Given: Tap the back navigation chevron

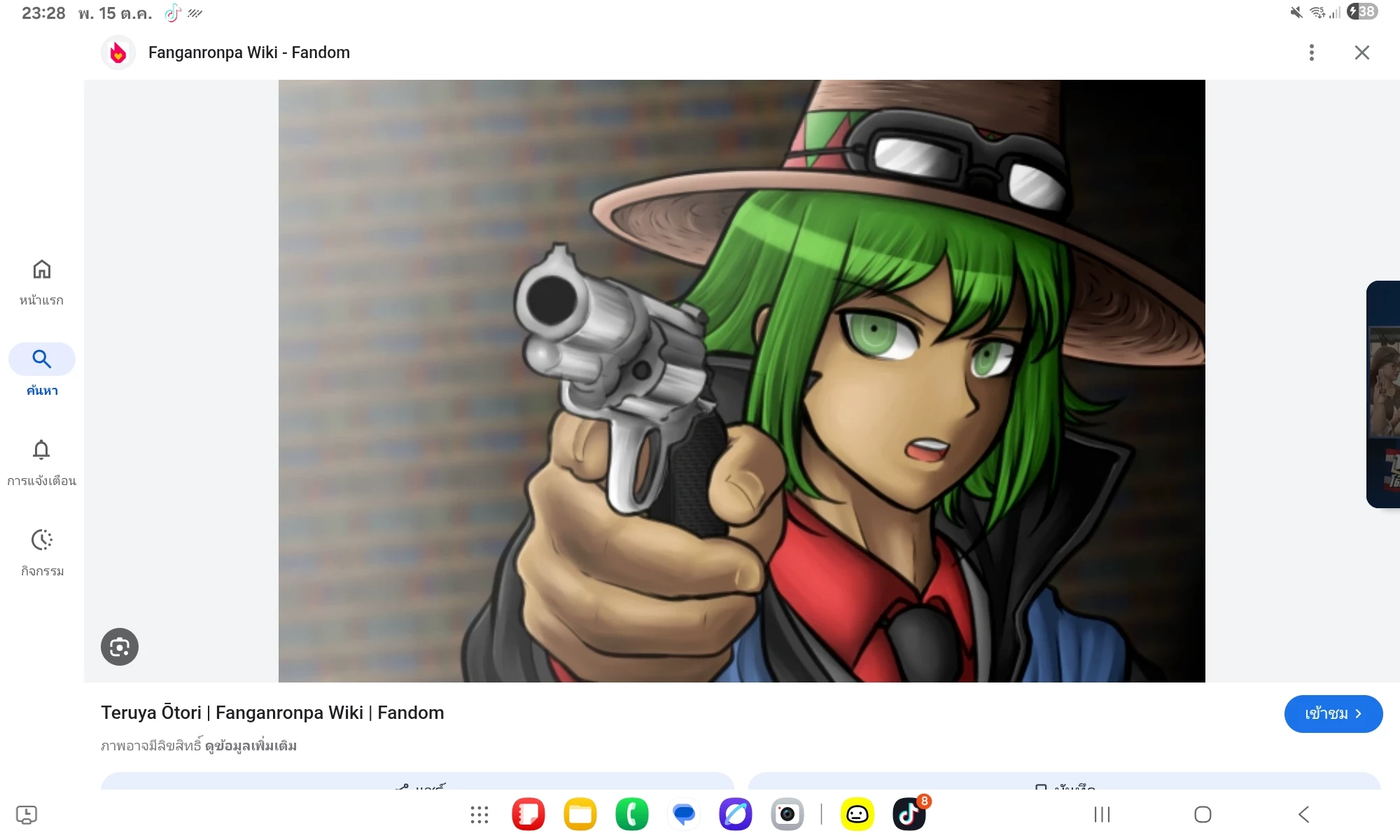Looking at the screenshot, I should (1303, 814).
